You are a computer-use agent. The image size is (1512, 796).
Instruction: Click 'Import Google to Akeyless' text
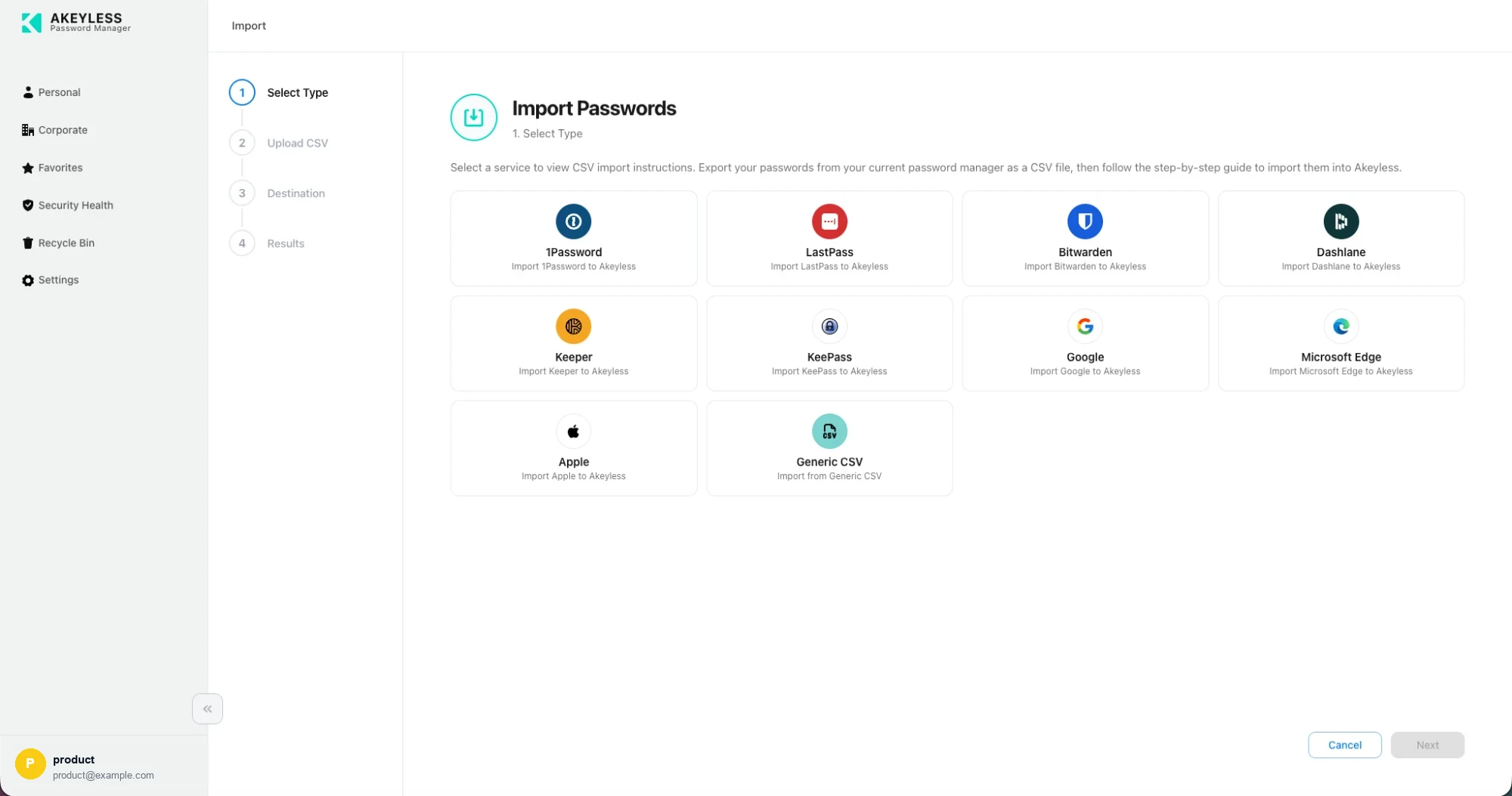1085,372
